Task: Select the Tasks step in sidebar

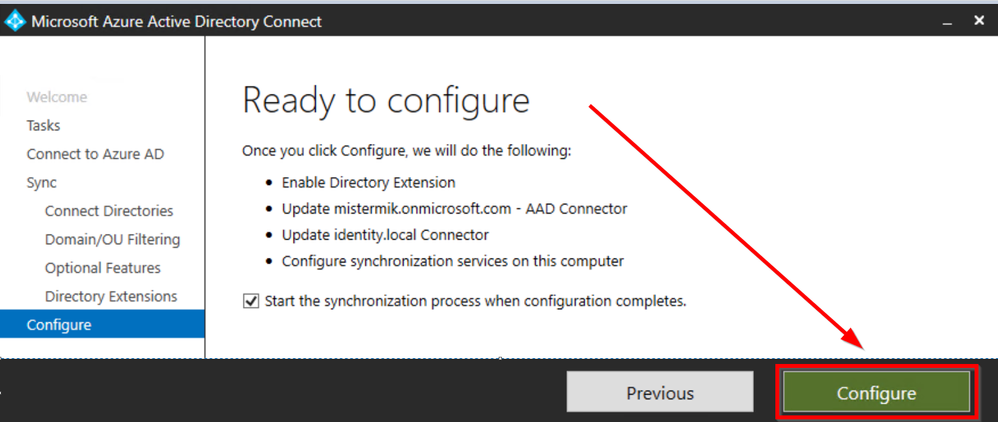Action: pos(43,126)
